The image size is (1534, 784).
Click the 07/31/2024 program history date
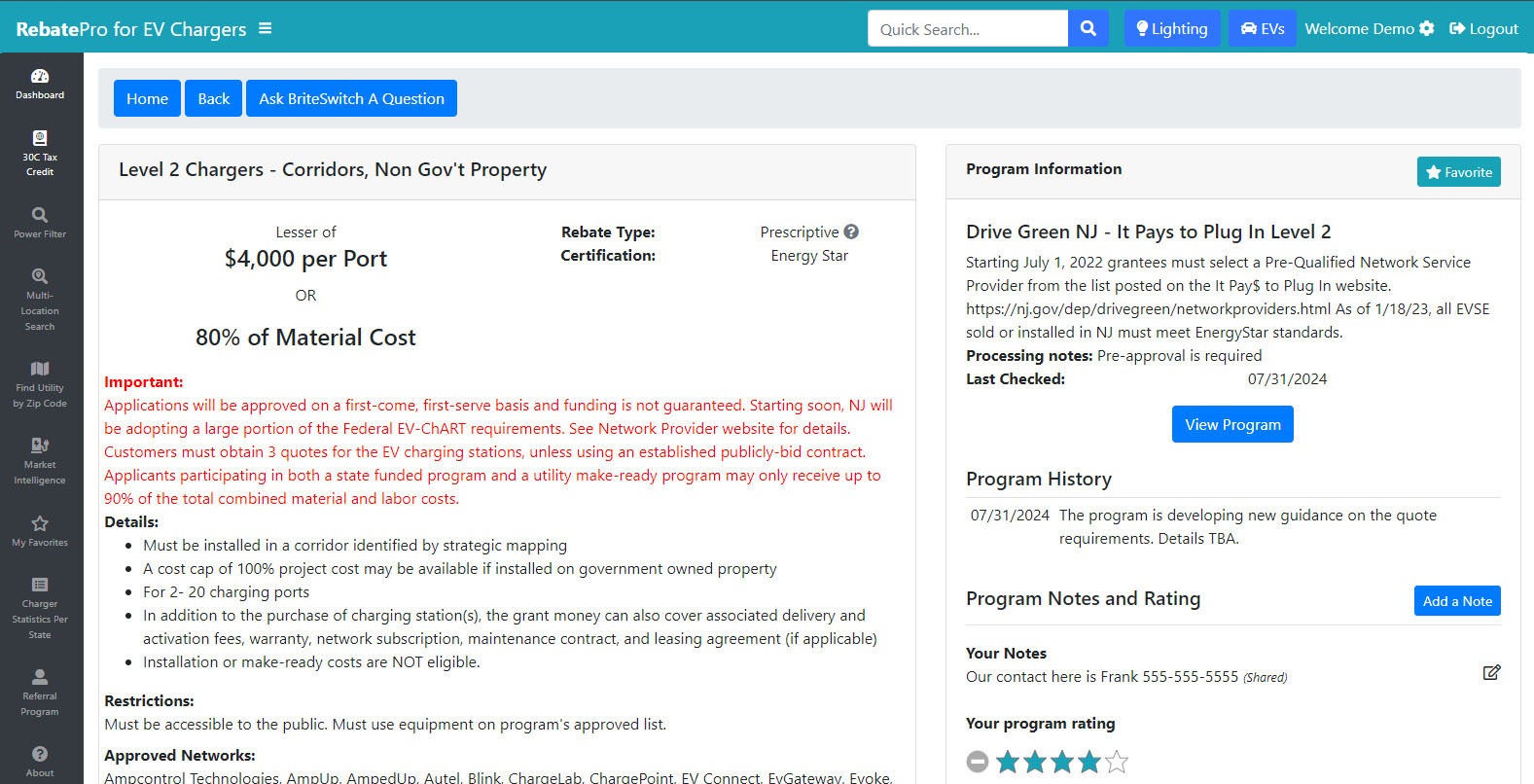tap(1010, 516)
